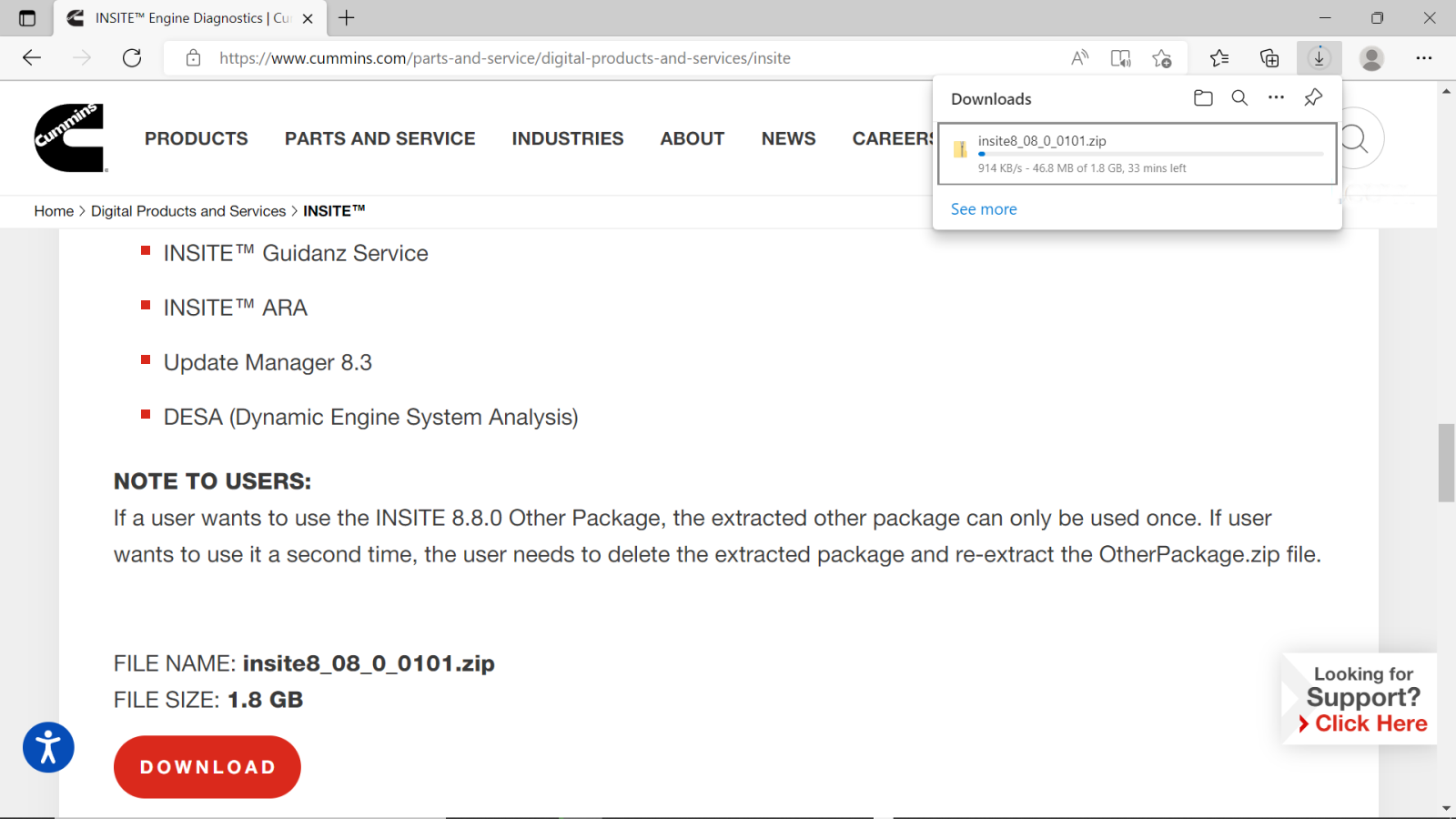
Task: Click download status 914 KB/s text
Action: pos(1082,168)
